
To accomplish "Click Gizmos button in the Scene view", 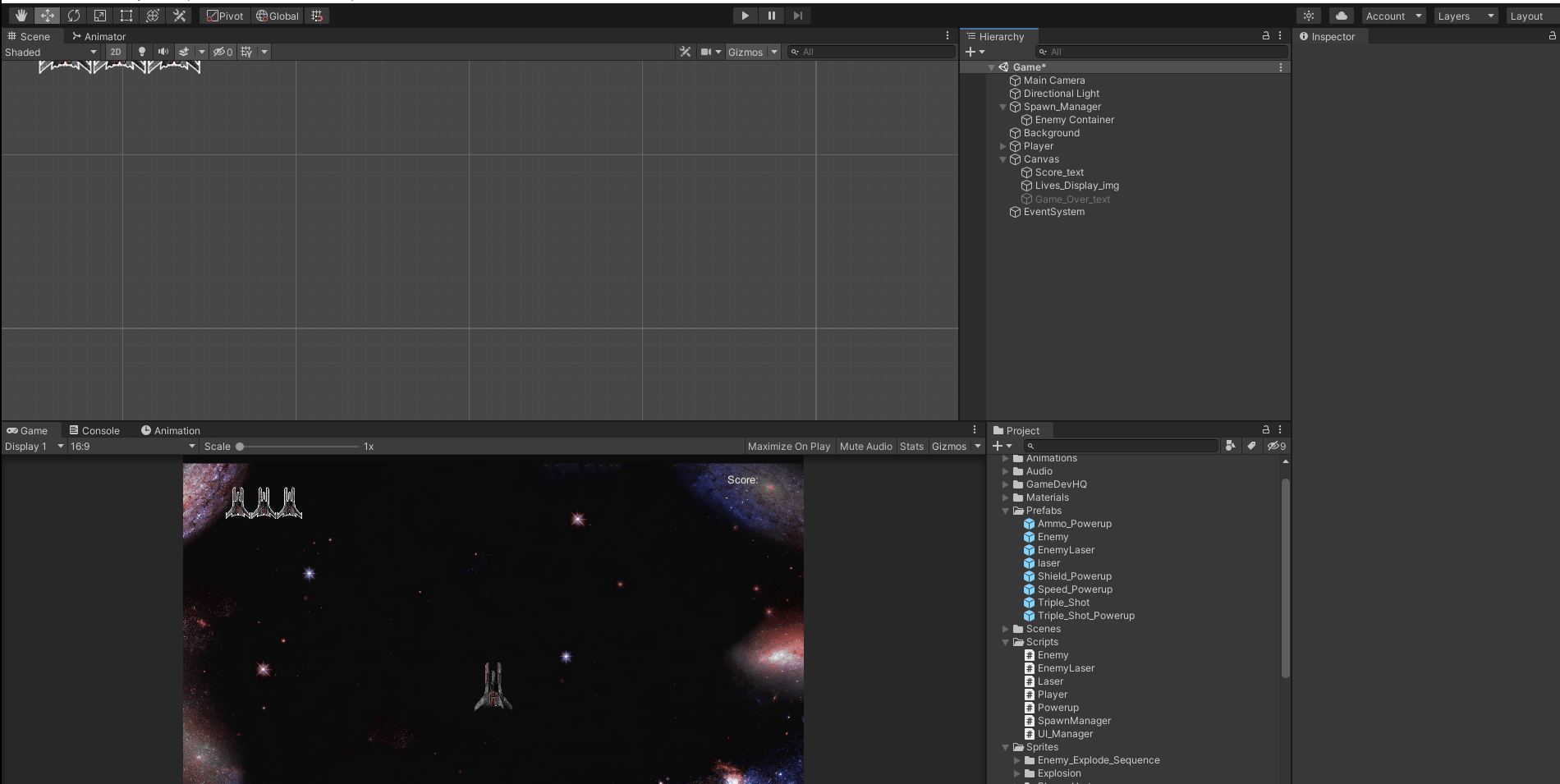I will tap(746, 52).
